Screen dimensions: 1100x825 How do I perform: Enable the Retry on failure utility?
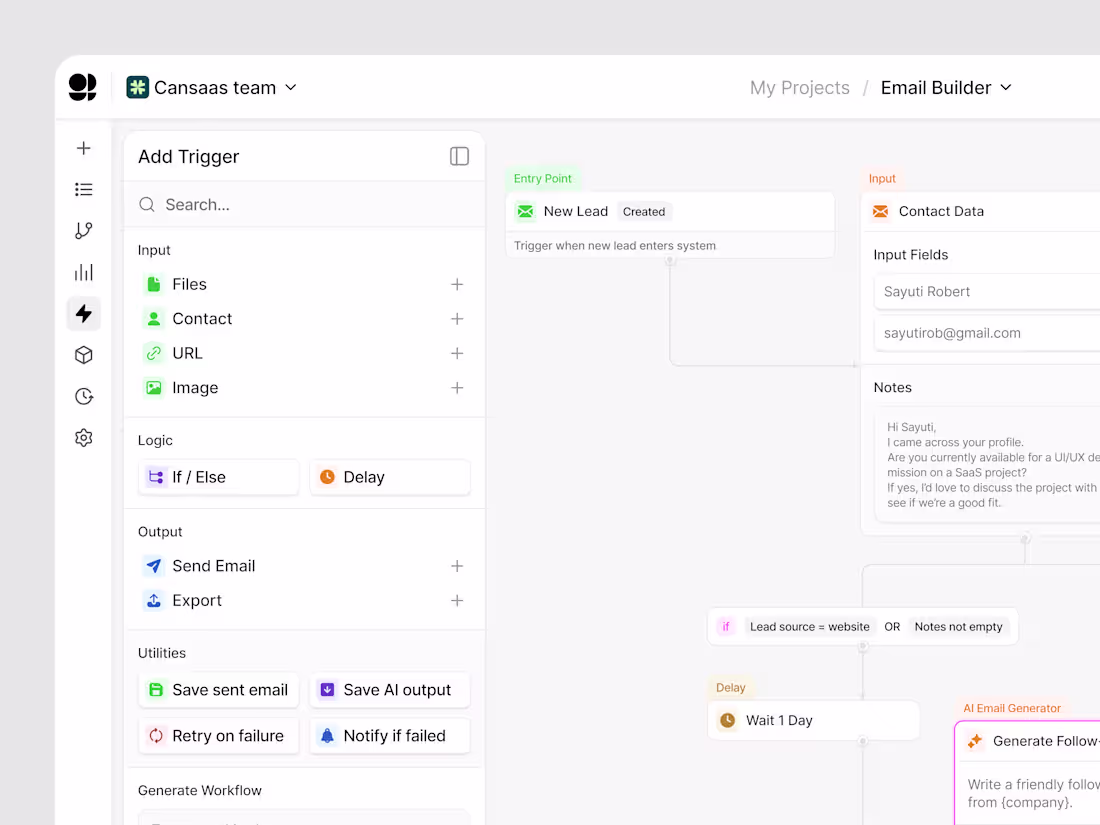click(x=218, y=736)
